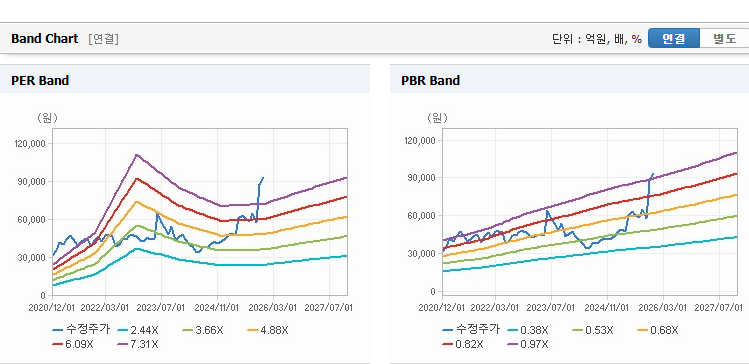Click the unit label 단위 : 억원, 배, %
The height and width of the screenshot is (364, 749).
(597, 39)
